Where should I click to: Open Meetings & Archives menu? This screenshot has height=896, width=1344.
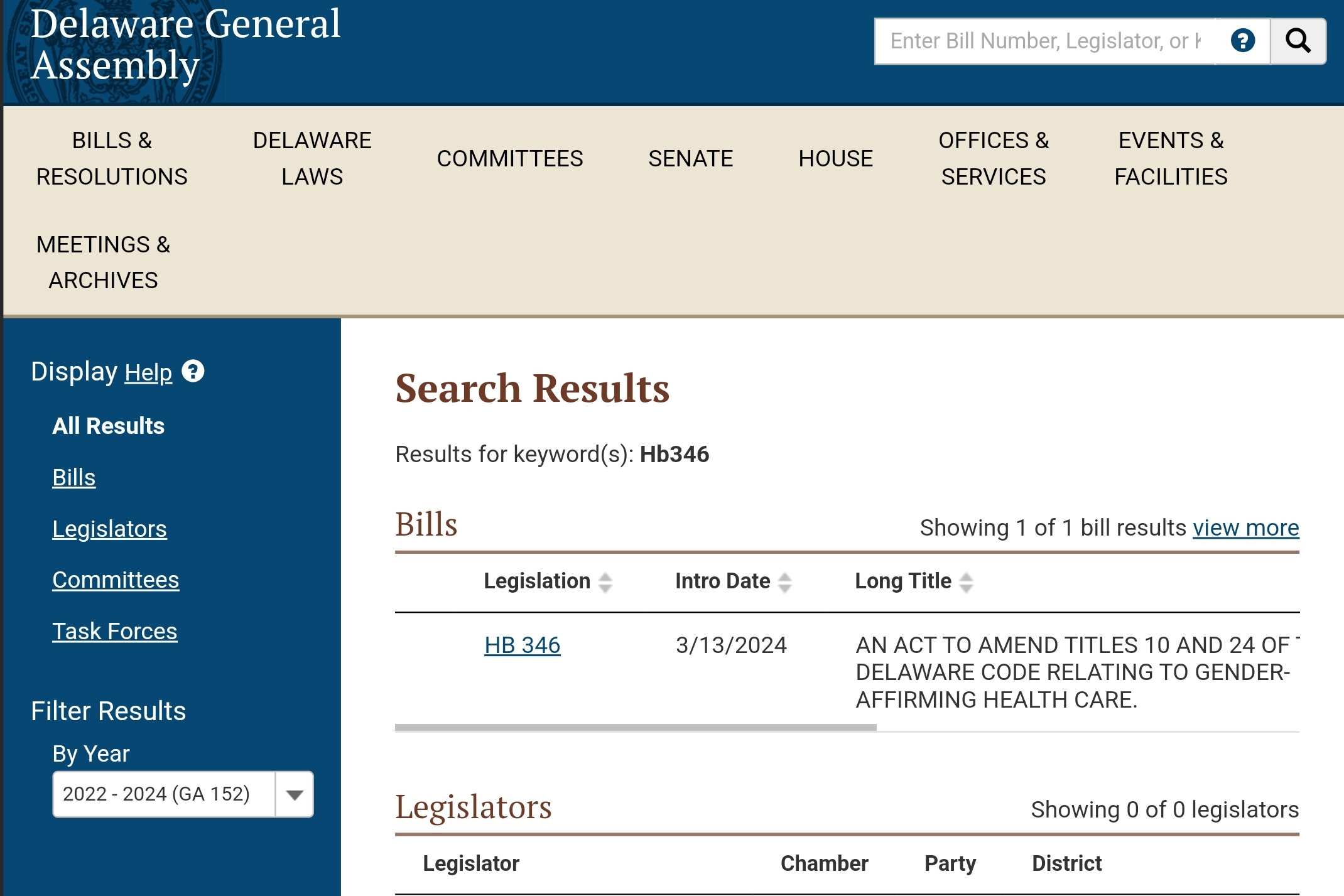click(104, 262)
